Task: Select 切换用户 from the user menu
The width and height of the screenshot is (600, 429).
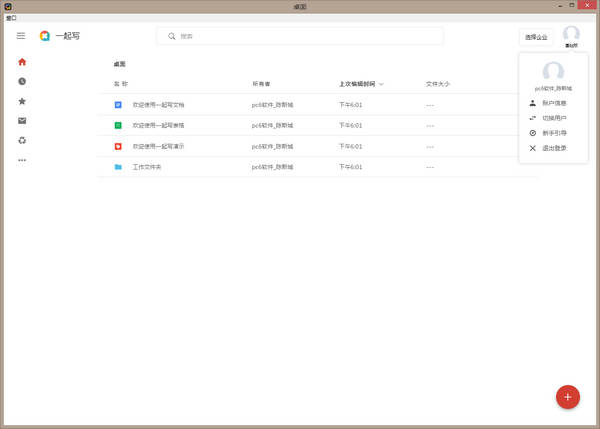Action: coord(553,118)
